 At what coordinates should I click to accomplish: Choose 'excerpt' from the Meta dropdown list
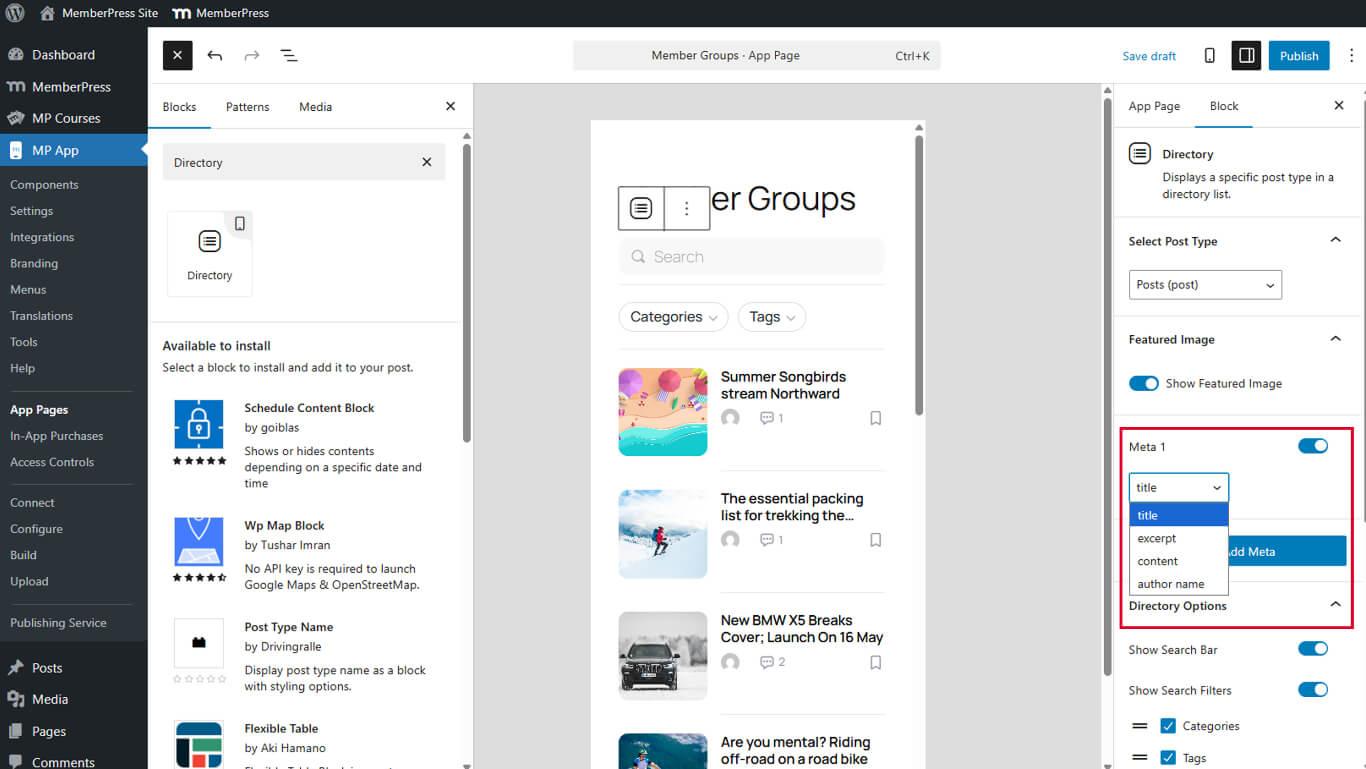click(x=1157, y=538)
